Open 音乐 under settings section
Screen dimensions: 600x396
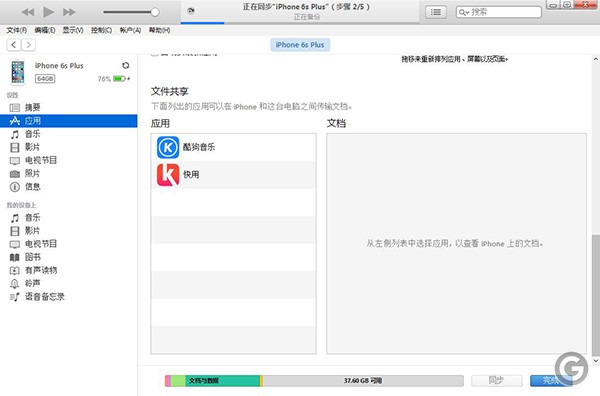tap(68, 134)
